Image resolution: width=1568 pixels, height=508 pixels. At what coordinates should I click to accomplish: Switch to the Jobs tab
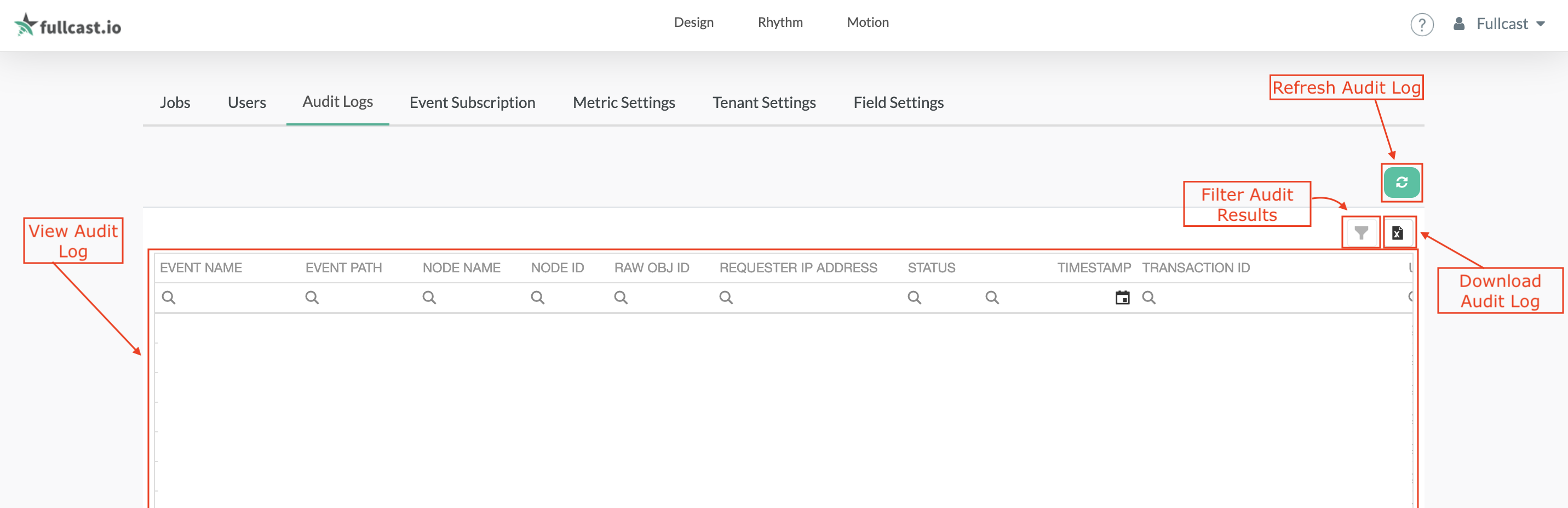click(x=175, y=102)
